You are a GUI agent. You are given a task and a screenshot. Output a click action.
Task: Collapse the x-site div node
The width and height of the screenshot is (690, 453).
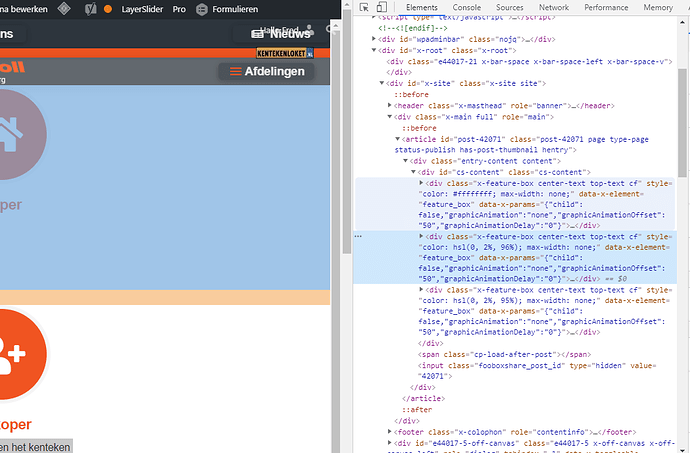(x=382, y=83)
